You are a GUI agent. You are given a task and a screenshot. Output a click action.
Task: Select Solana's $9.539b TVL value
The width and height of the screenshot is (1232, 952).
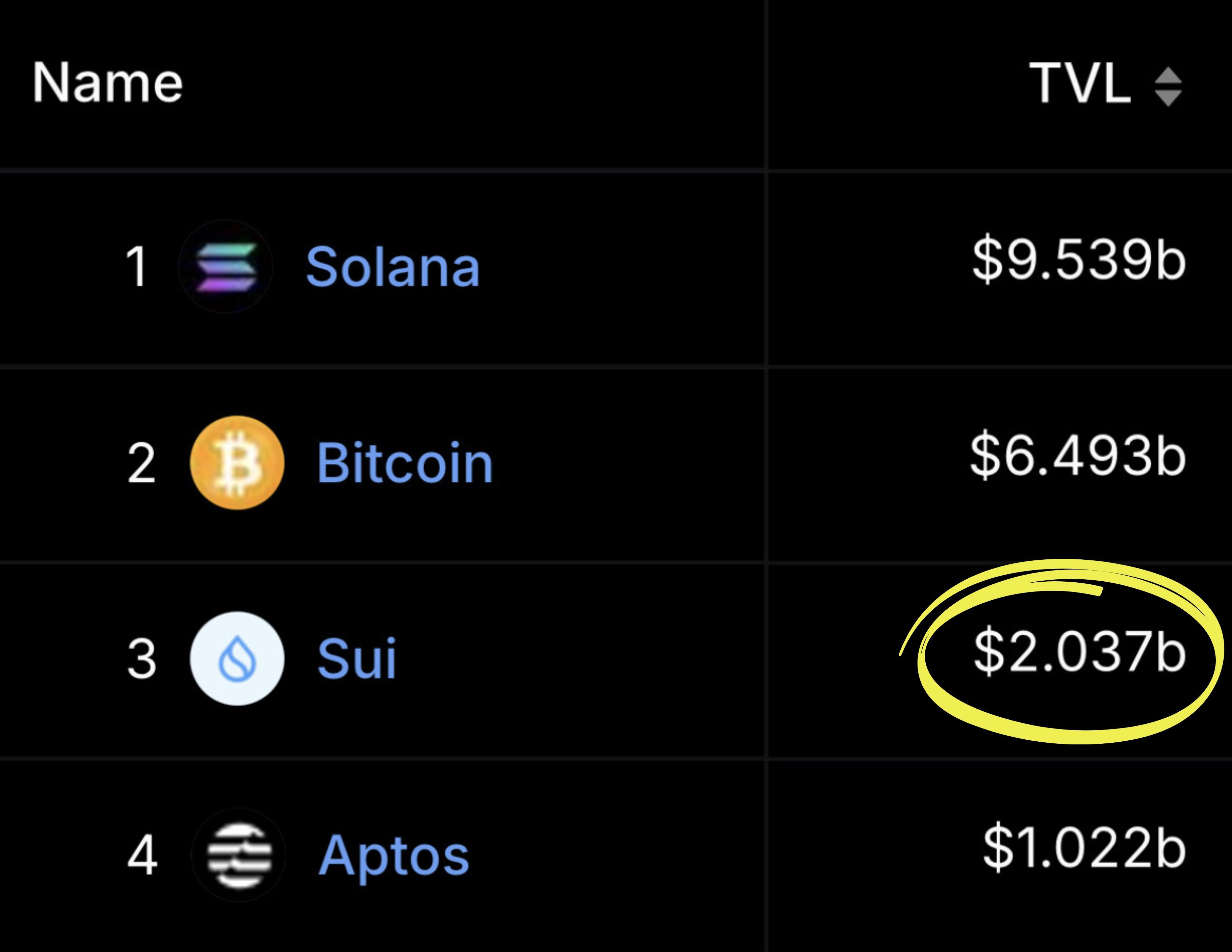(1079, 260)
